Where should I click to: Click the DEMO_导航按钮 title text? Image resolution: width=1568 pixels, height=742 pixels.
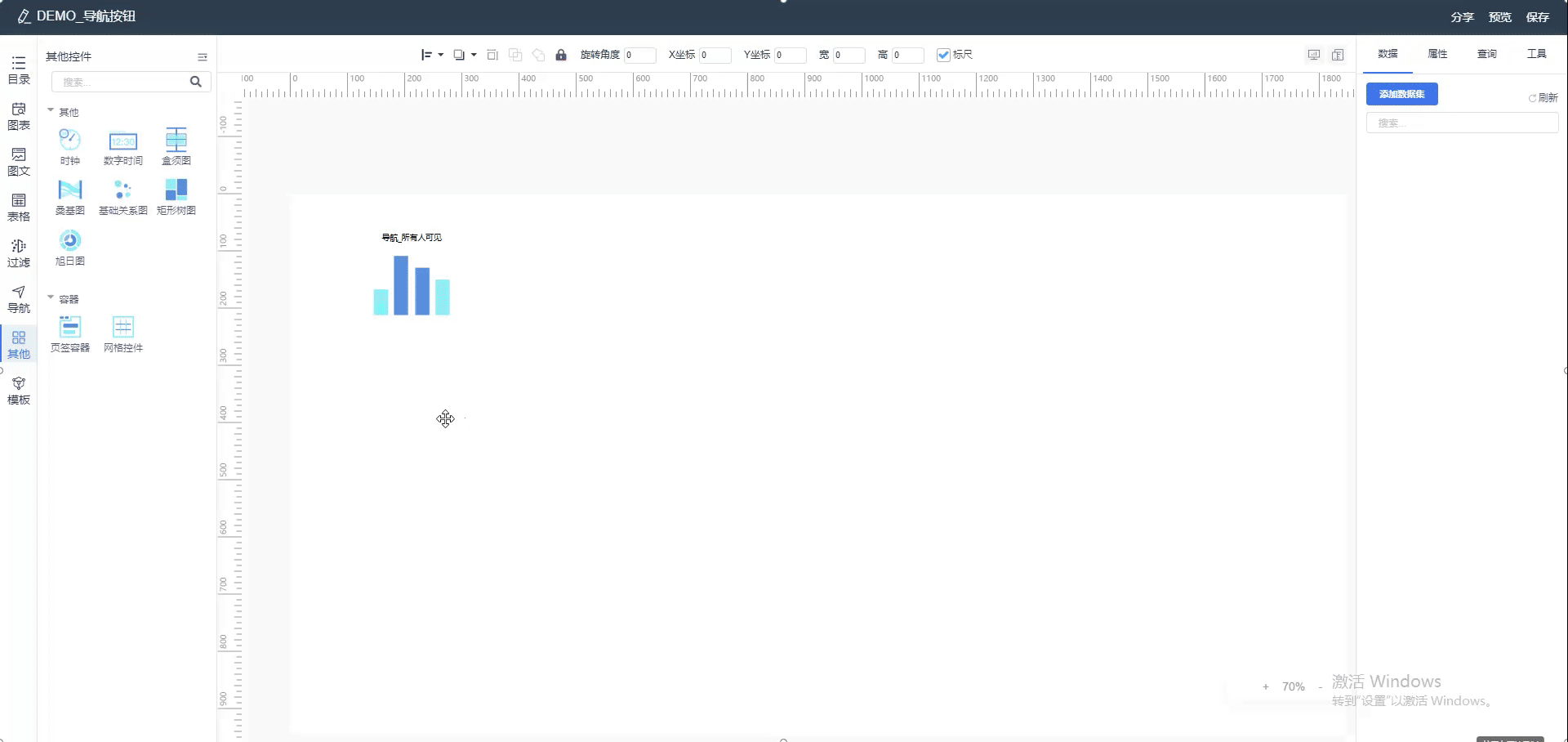point(86,16)
